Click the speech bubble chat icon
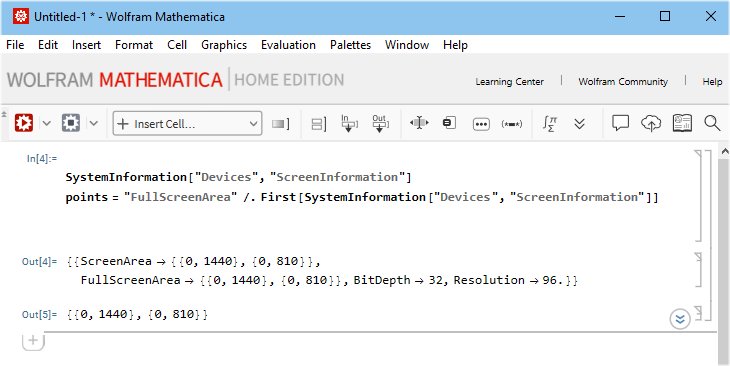The image size is (730, 366). (x=620, y=123)
